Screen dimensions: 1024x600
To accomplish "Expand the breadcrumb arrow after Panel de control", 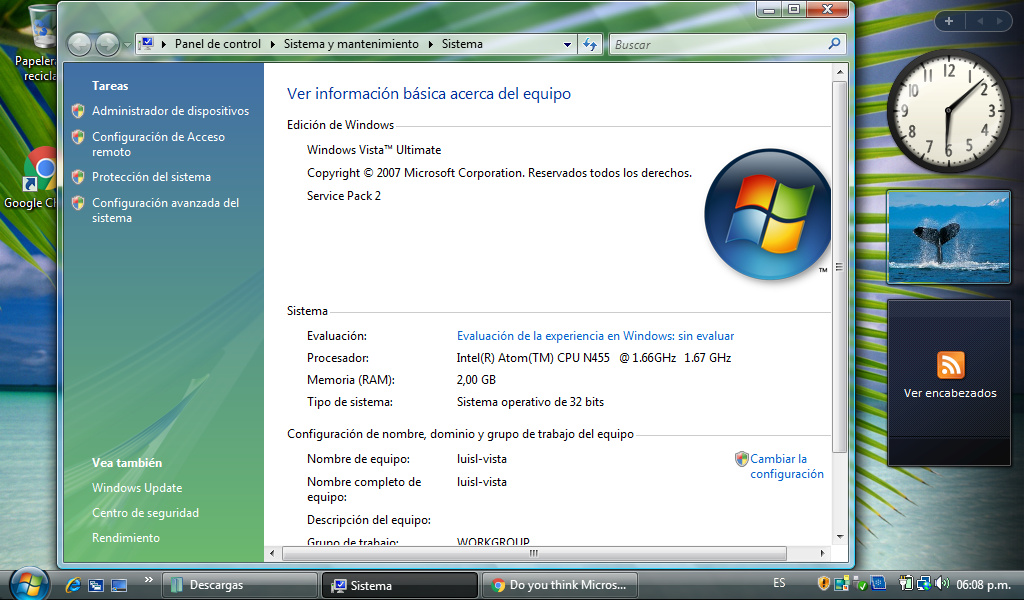I will pos(272,44).
